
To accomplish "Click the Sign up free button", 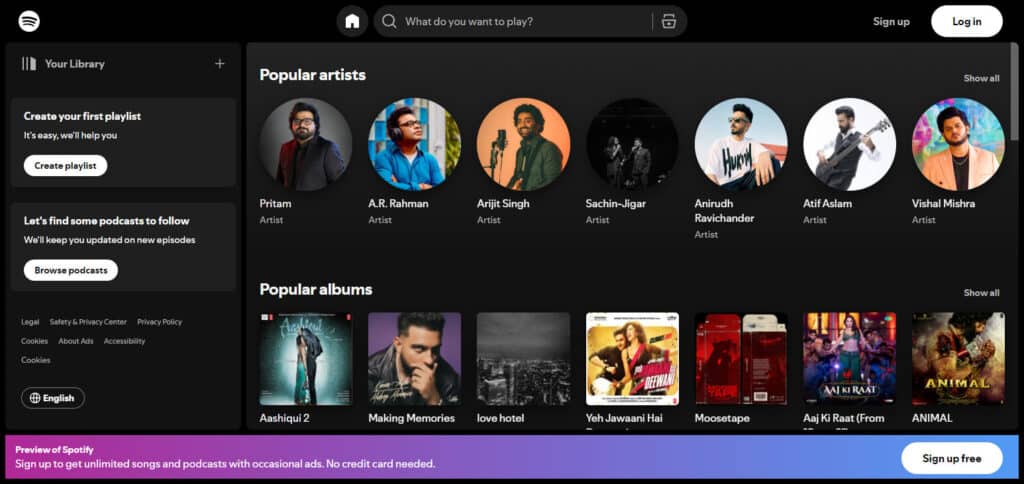I will pyautogui.click(x=952, y=459).
